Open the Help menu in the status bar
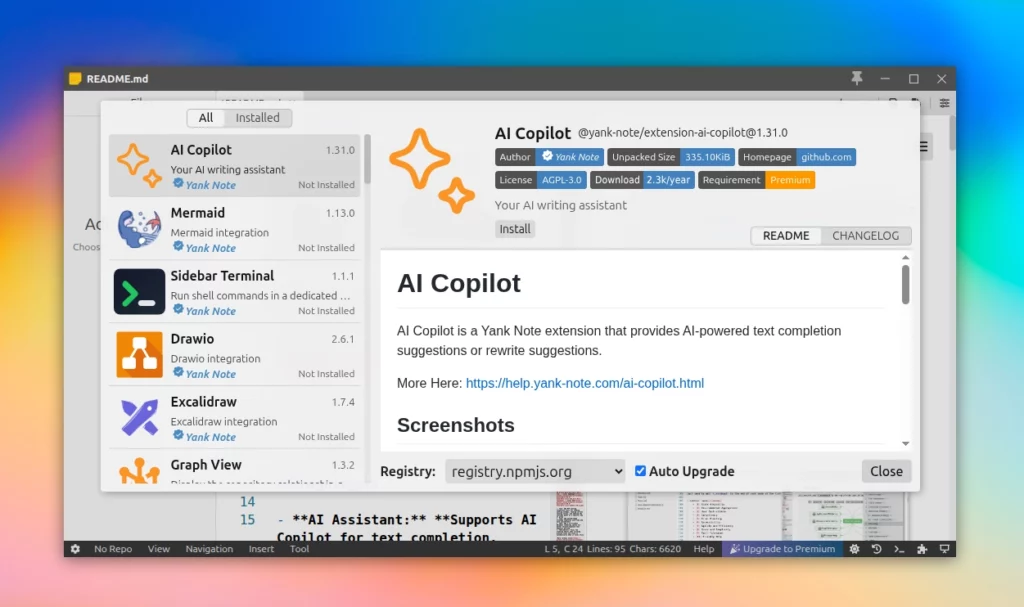Viewport: 1024px width, 607px height. point(703,549)
